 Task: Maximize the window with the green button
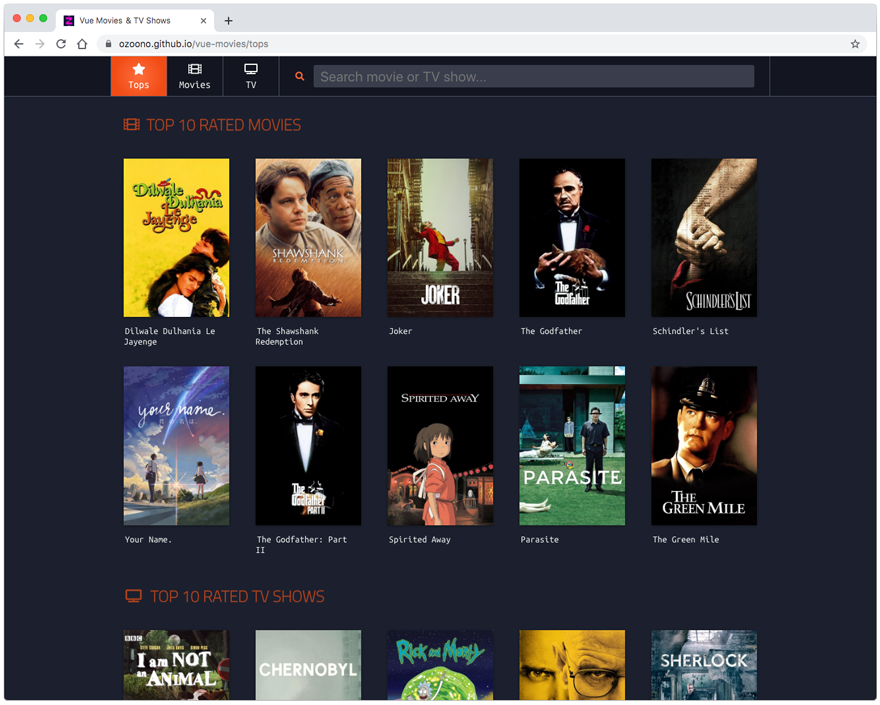tap(43, 19)
